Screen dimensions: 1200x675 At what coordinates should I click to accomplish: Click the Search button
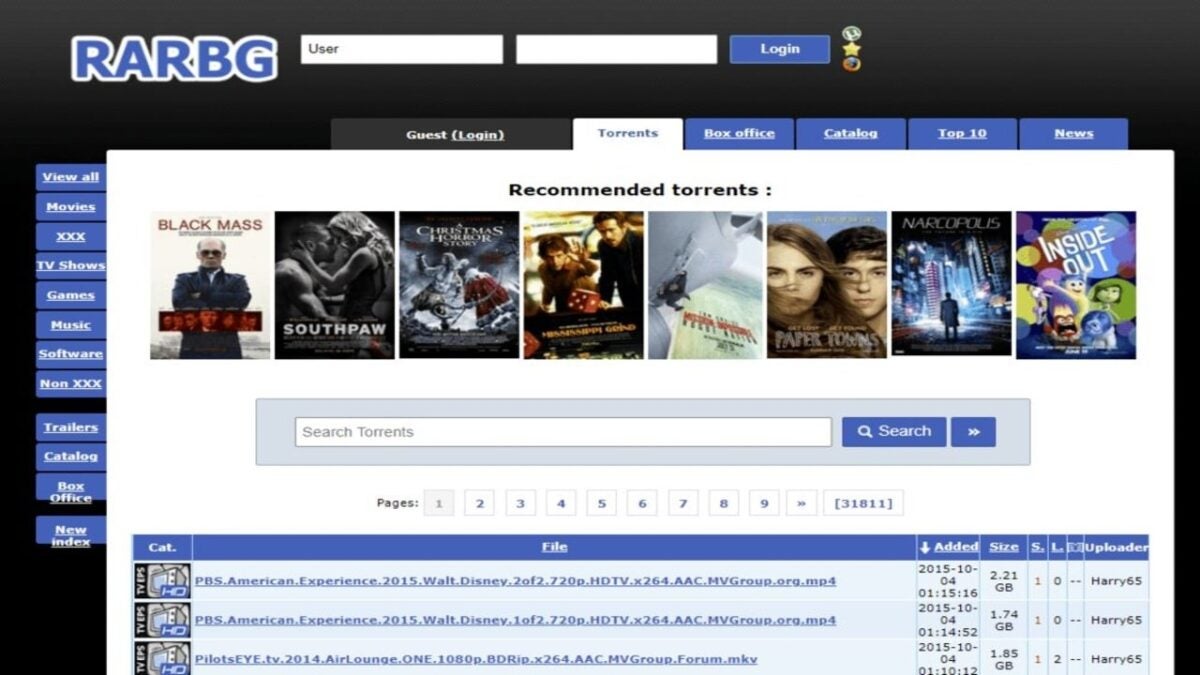tap(894, 432)
